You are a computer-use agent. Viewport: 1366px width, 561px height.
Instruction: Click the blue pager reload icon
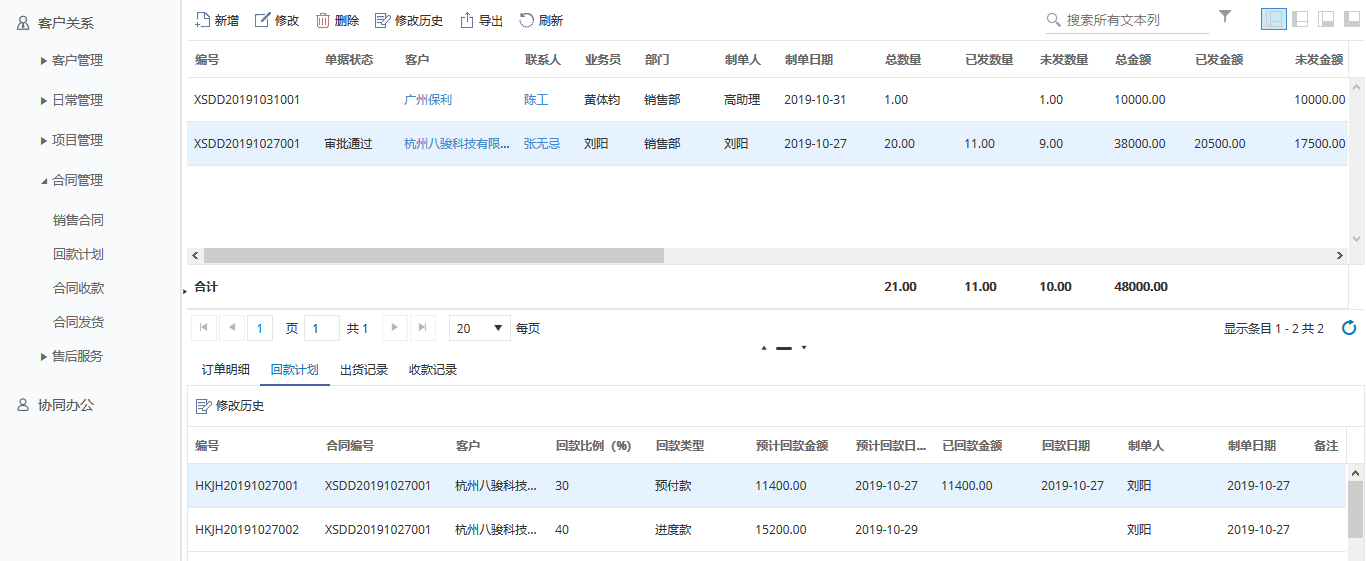click(1349, 328)
